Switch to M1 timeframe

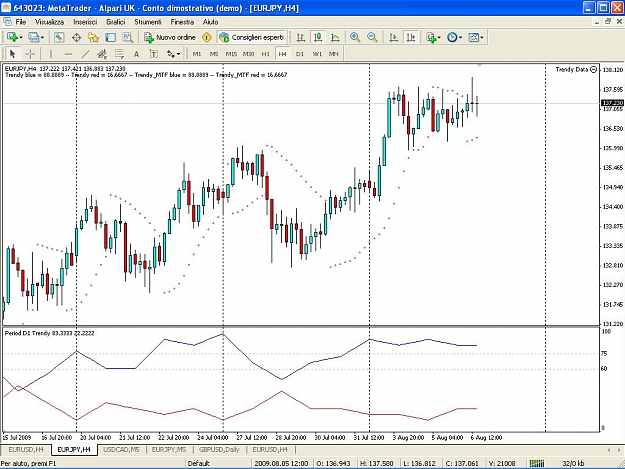197,54
